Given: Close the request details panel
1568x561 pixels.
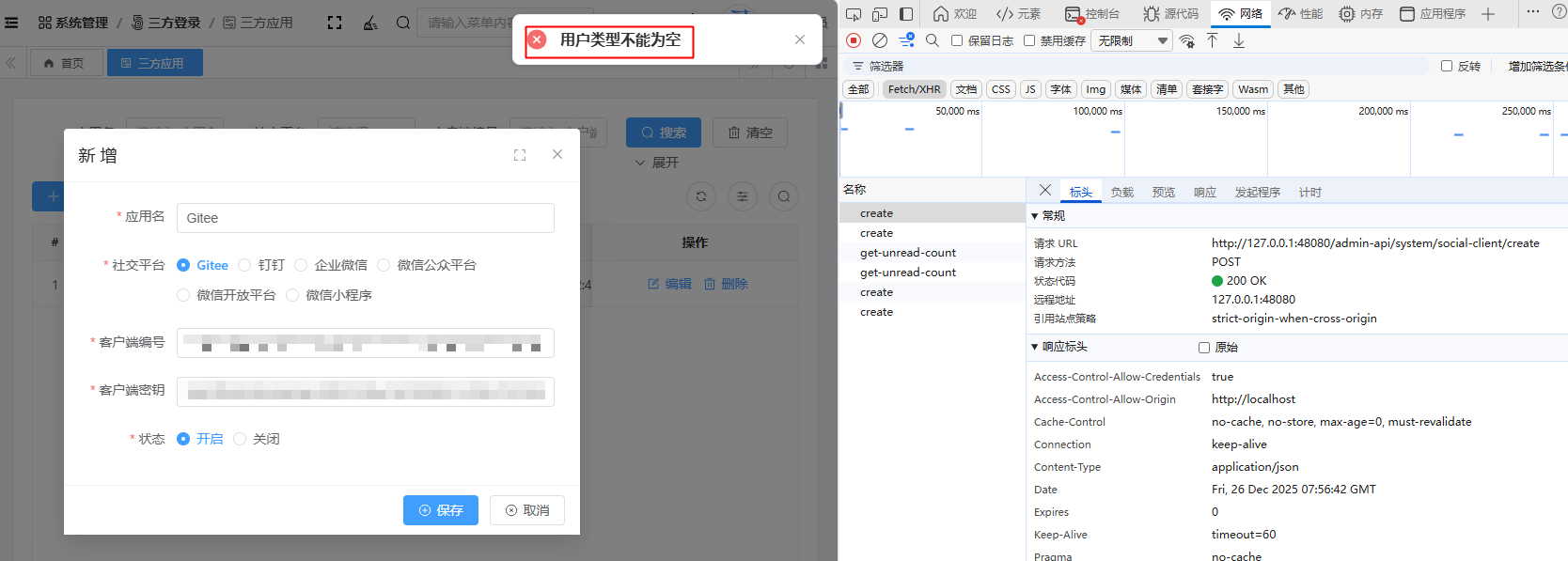Looking at the screenshot, I should [1045, 191].
